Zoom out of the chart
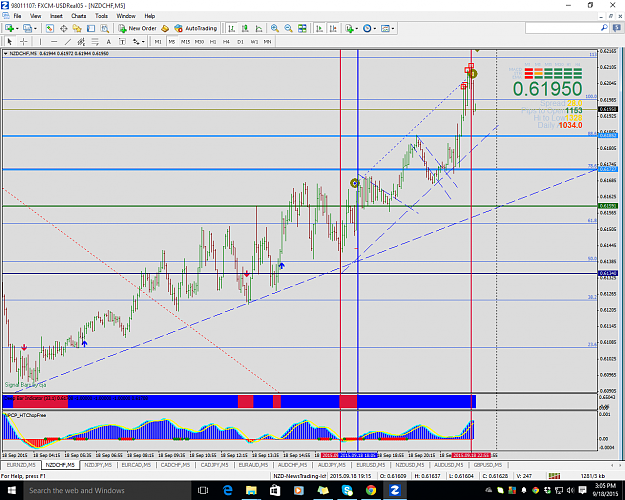Image resolution: width=625 pixels, height=500 pixels. coord(288,28)
